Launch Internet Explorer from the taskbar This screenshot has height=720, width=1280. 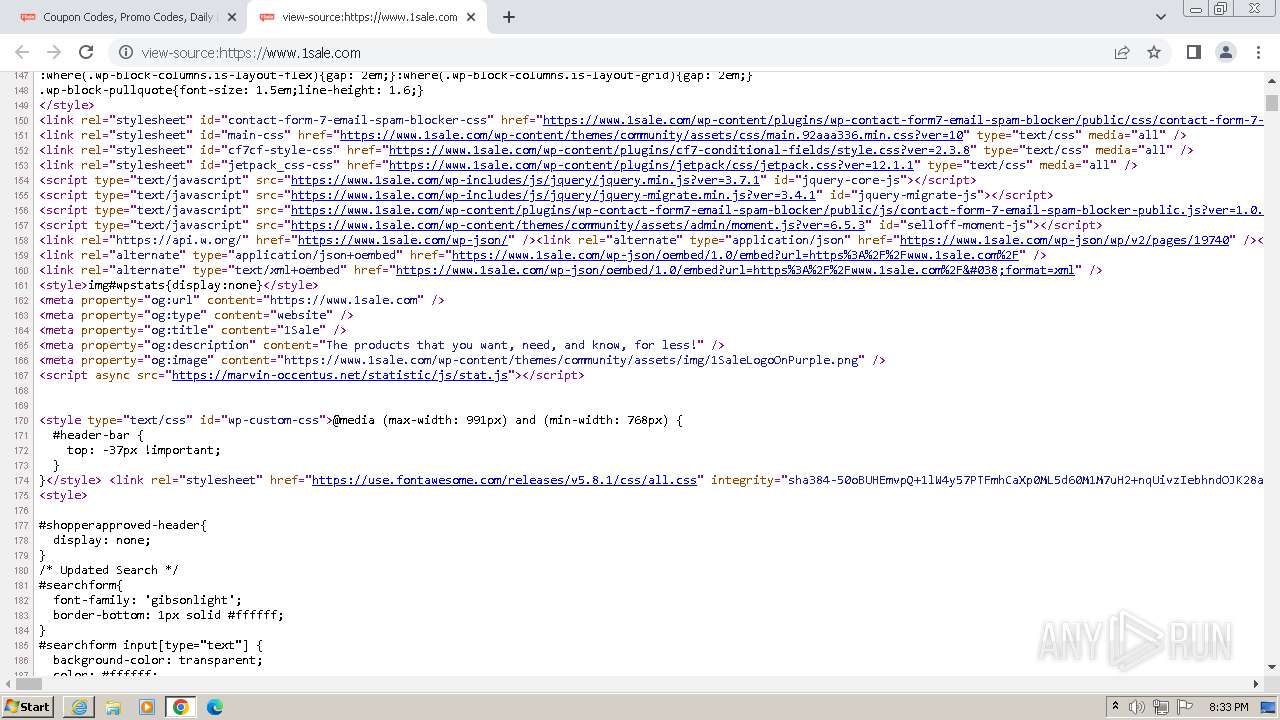[79, 707]
